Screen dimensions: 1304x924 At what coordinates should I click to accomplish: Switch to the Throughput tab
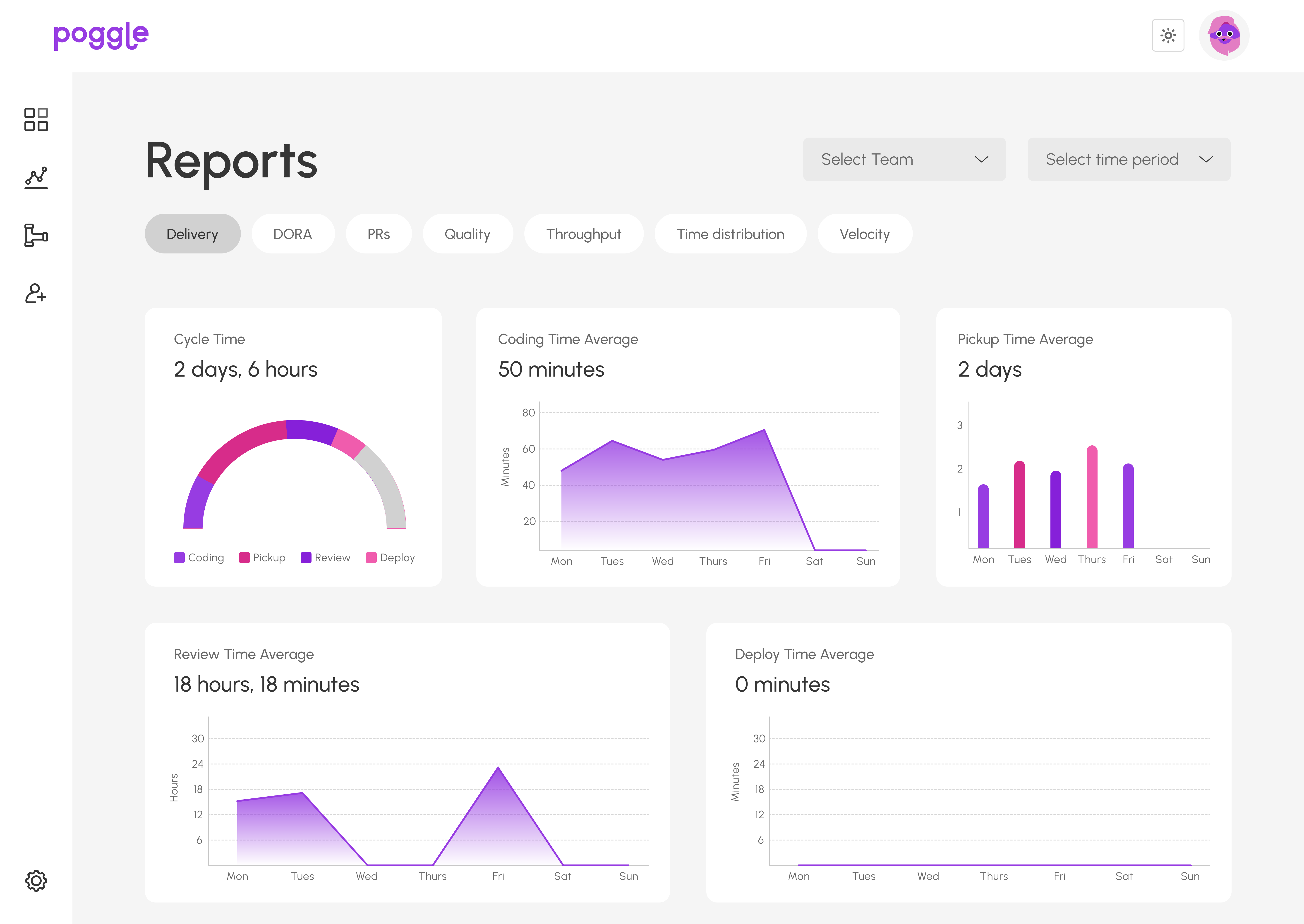click(583, 234)
